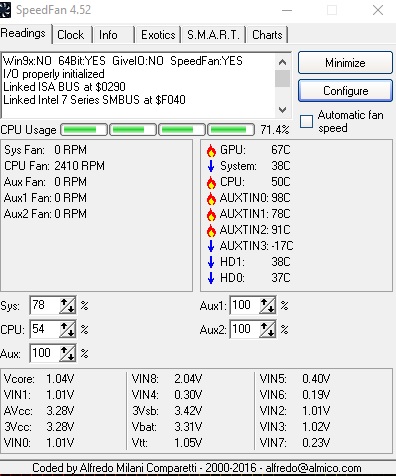Click the Aux1 speed field showing 100
Image resolution: width=396 pixels, height=476 pixels.
tap(245, 305)
